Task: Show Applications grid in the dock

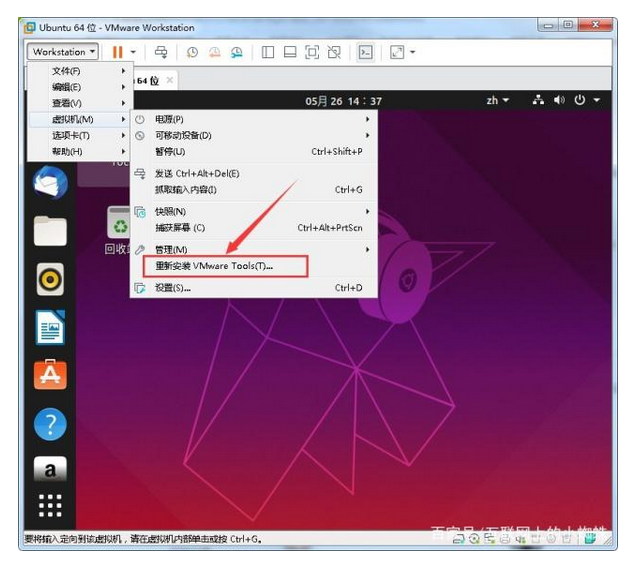Action: tap(50, 506)
